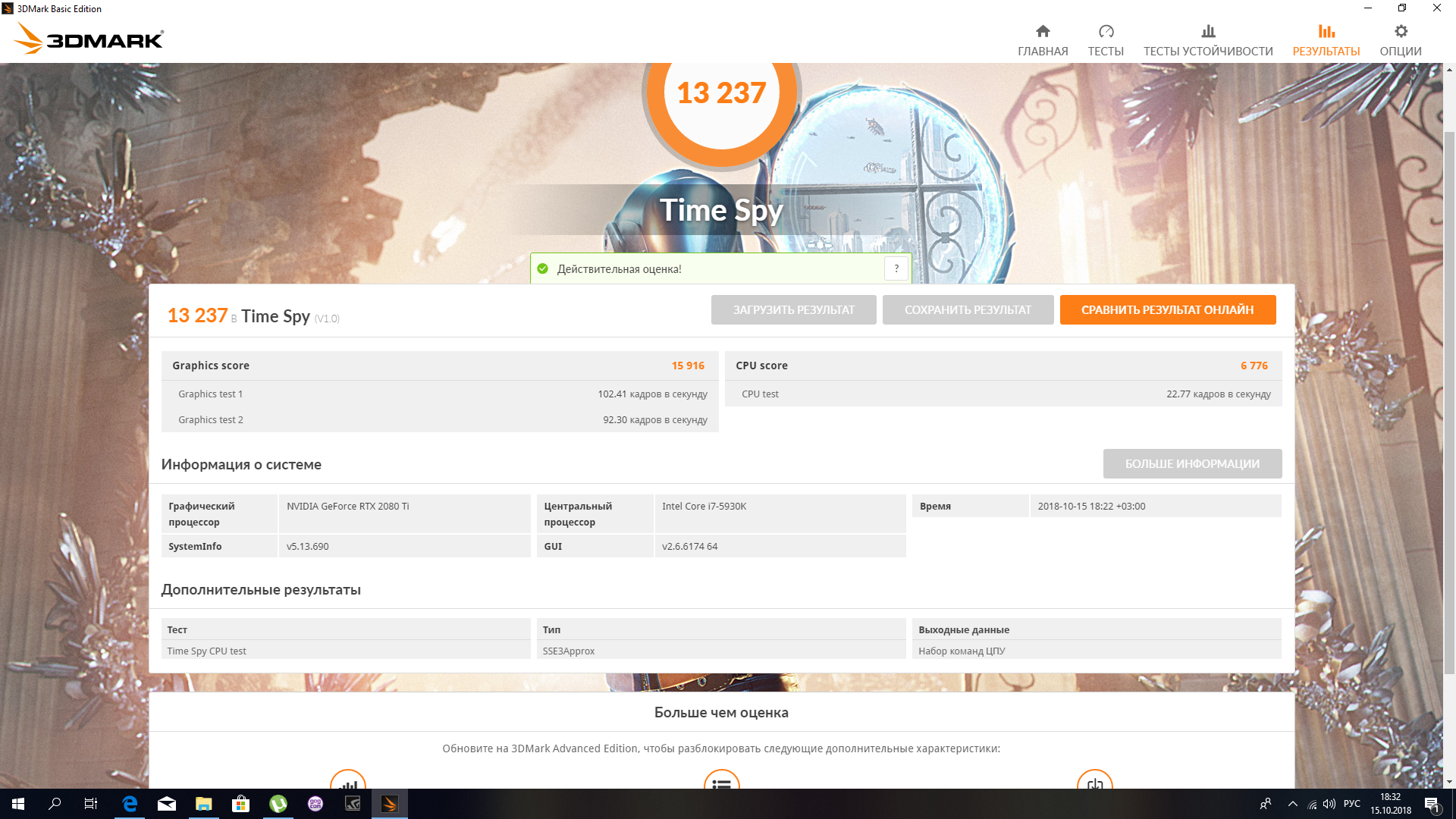Viewport: 1456px width, 819px height.
Task: Click БОЛЬШЕ ИНФОРМАЦИИ button
Action: point(1192,463)
